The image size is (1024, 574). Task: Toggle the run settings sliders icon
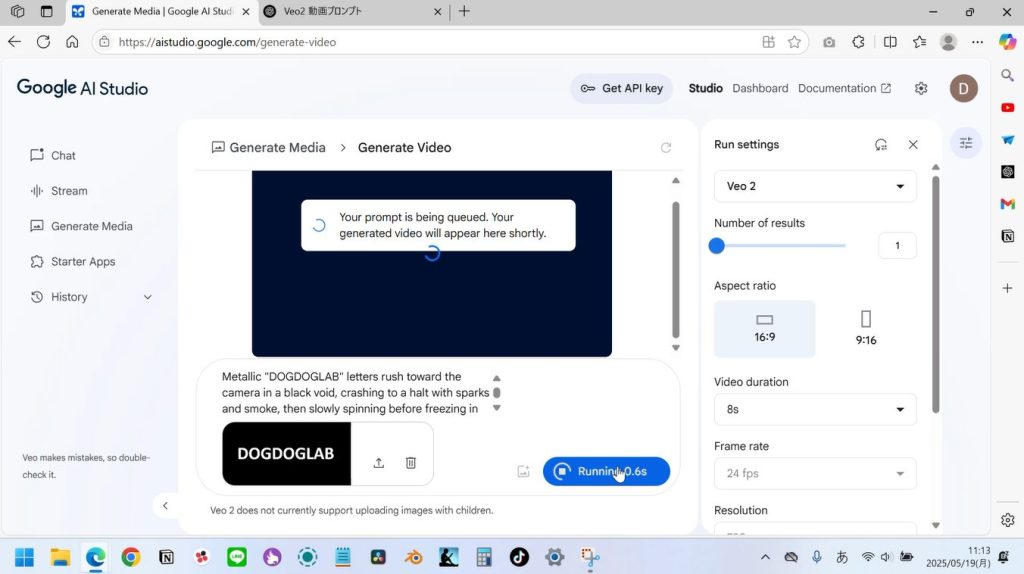click(x=966, y=143)
